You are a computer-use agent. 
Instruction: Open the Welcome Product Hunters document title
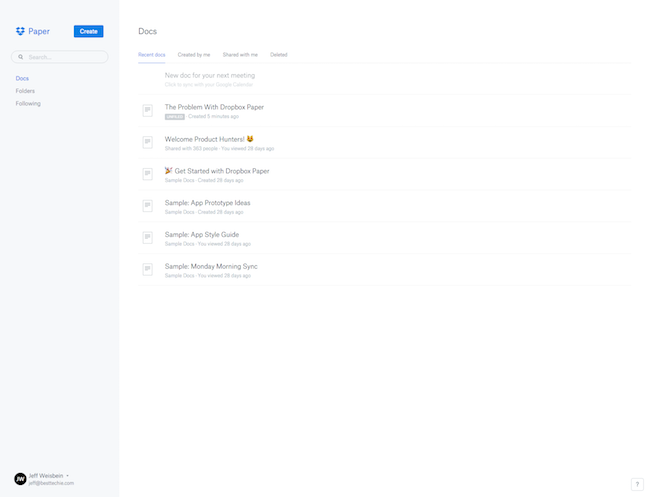click(x=205, y=139)
